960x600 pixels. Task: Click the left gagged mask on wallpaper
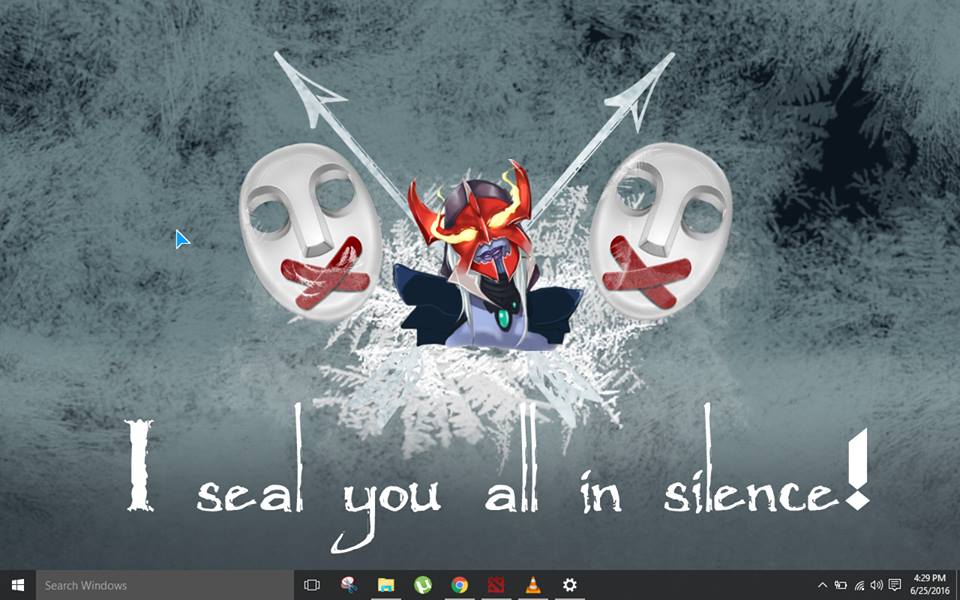click(309, 230)
